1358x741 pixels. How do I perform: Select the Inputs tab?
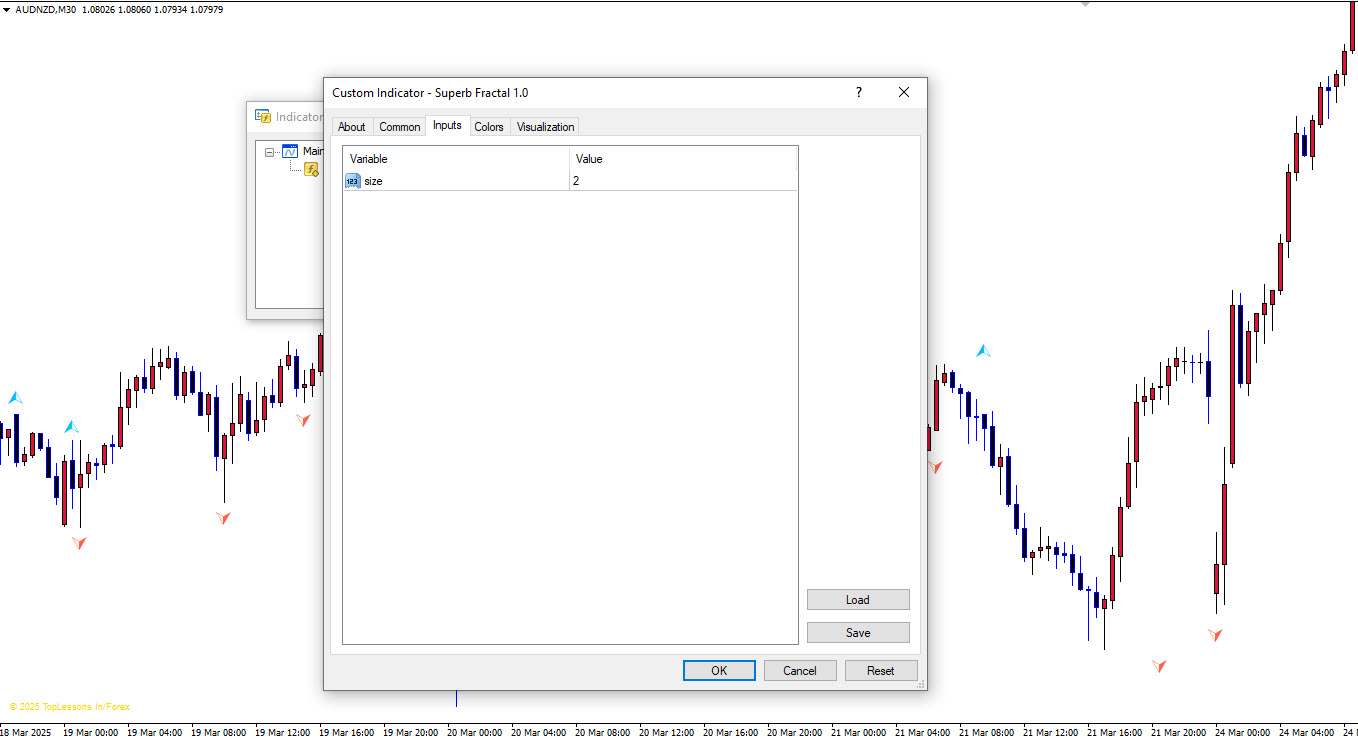(447, 125)
